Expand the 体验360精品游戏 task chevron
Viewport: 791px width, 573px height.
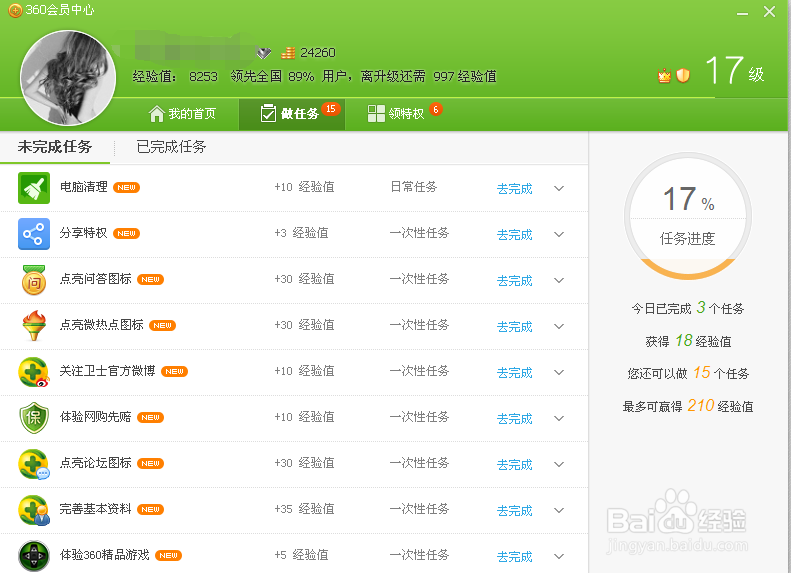[x=559, y=556]
